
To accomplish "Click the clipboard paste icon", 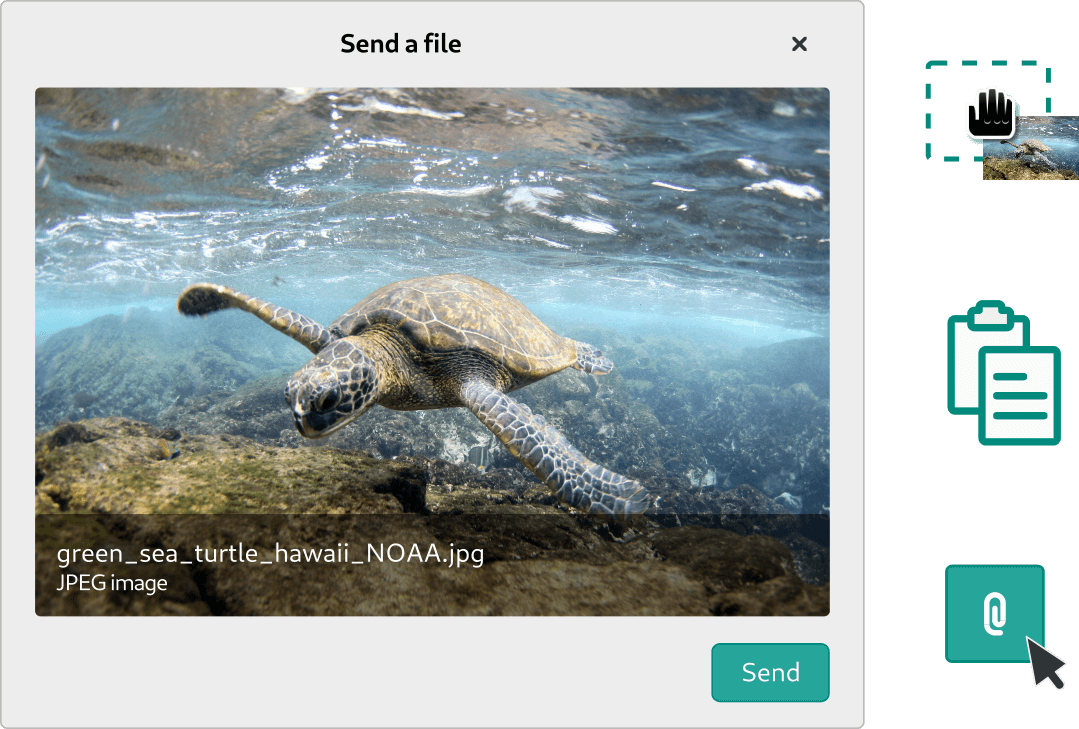I will point(1004,372).
